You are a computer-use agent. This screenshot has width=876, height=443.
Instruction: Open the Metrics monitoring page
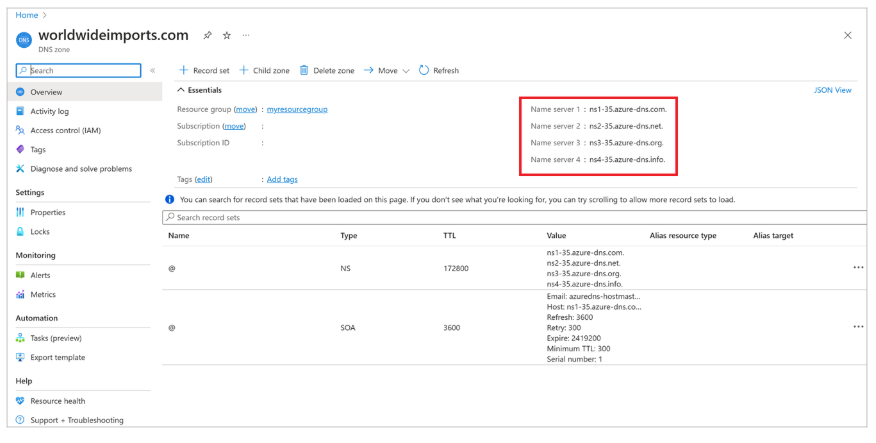(x=43, y=294)
